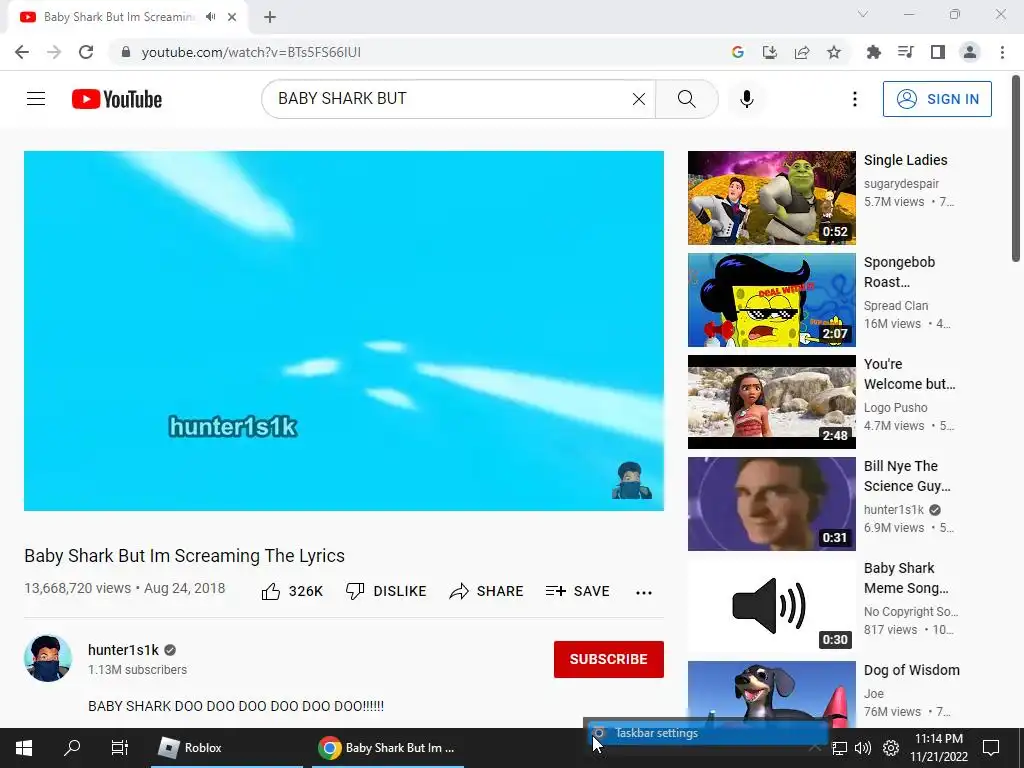
Task: Open Bill Nye The Science Guy thumbnail
Action: pos(771,504)
